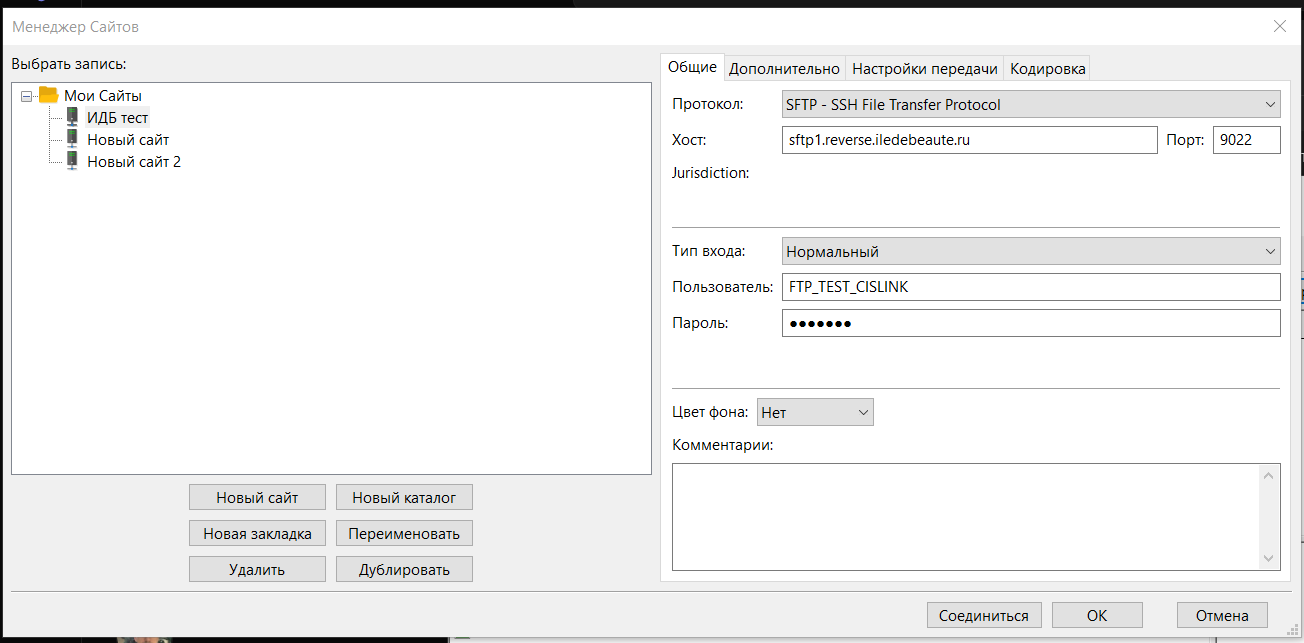Open the Протокол dropdown
Viewport: 1304px width, 643px height.
[x=1031, y=104]
